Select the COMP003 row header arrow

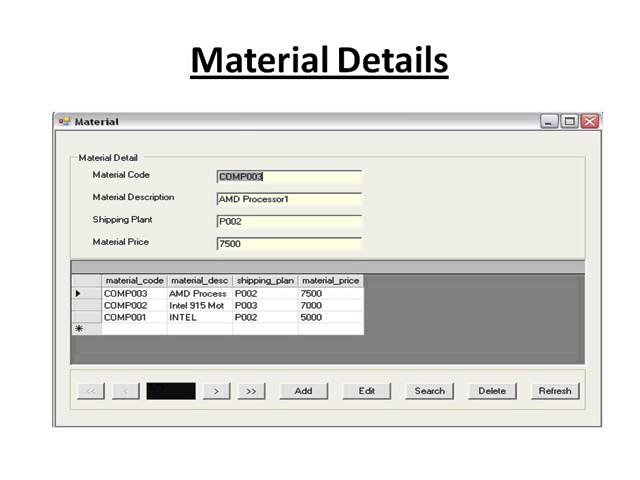87,293
